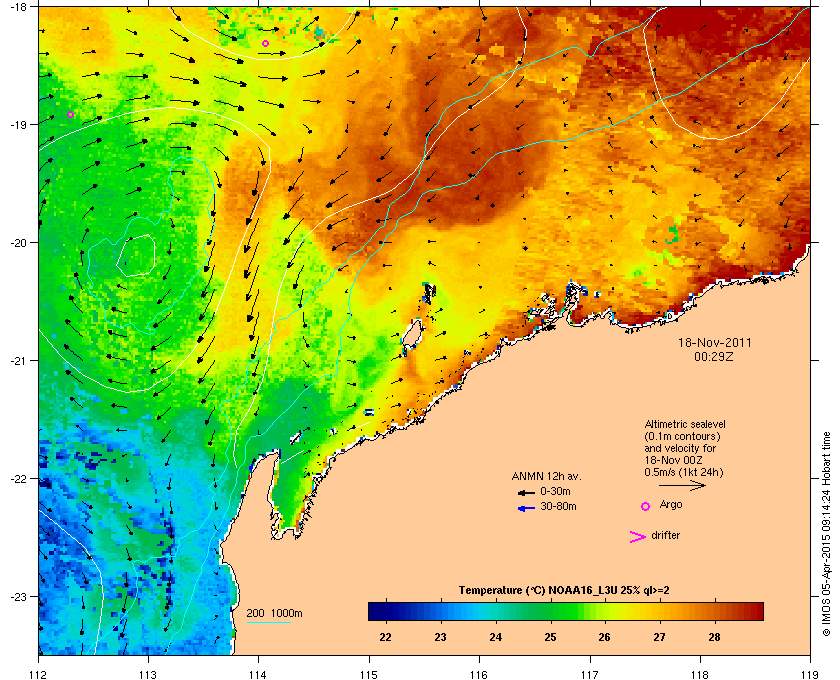Click the longitude axis label '115'
840x680 pixels.
(369, 674)
